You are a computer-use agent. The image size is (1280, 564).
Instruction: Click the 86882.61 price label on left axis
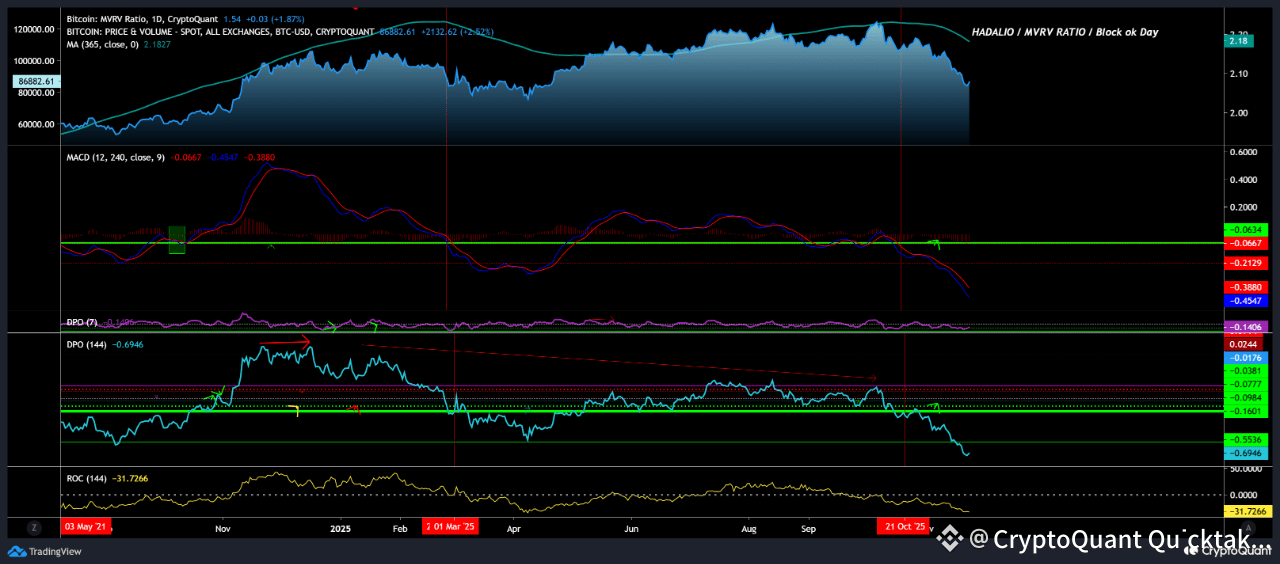35,81
